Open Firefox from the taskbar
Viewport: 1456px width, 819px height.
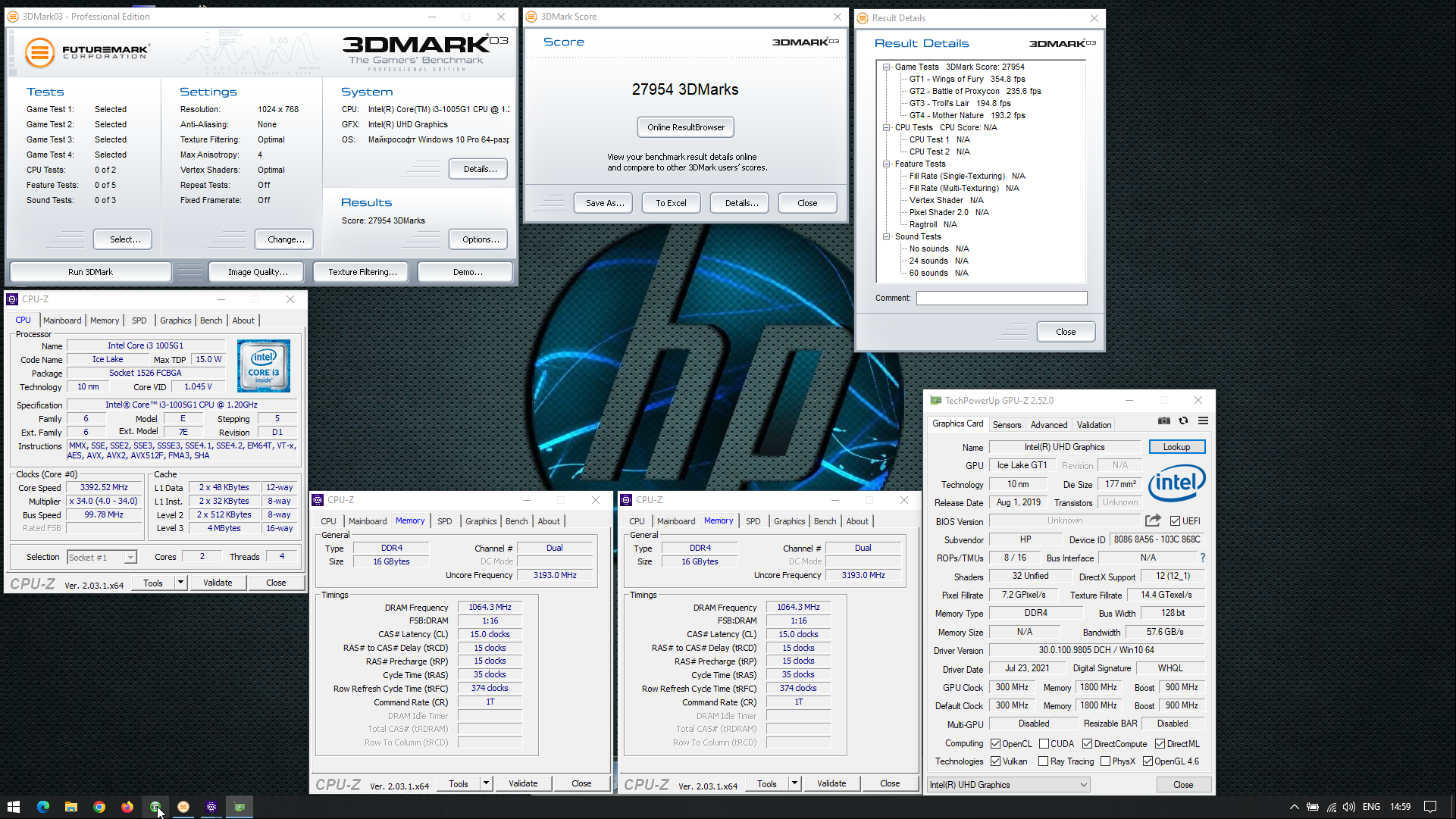coord(127,807)
